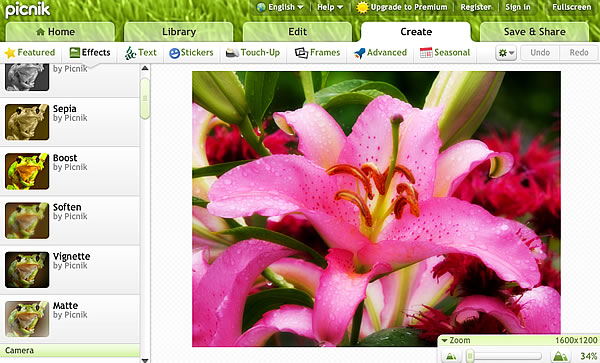Click the globe language icon
Image resolution: width=600 pixels, height=363 pixels.
[261, 7]
